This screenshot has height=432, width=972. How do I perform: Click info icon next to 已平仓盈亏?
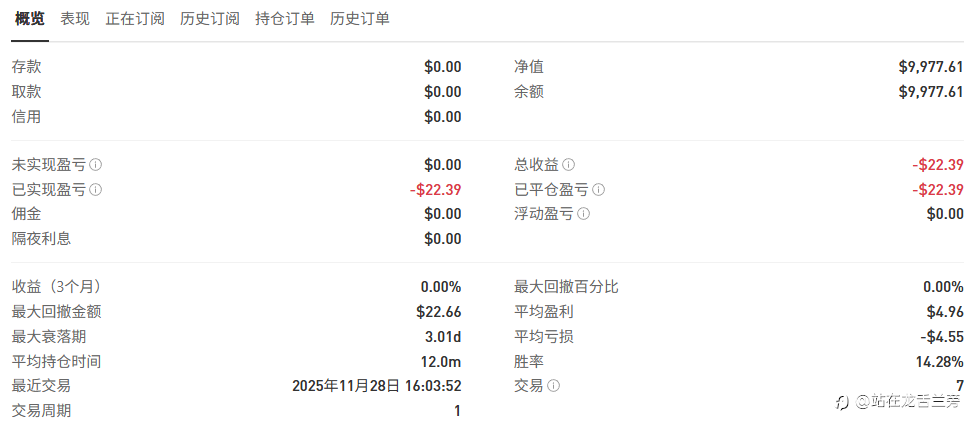click(x=599, y=189)
